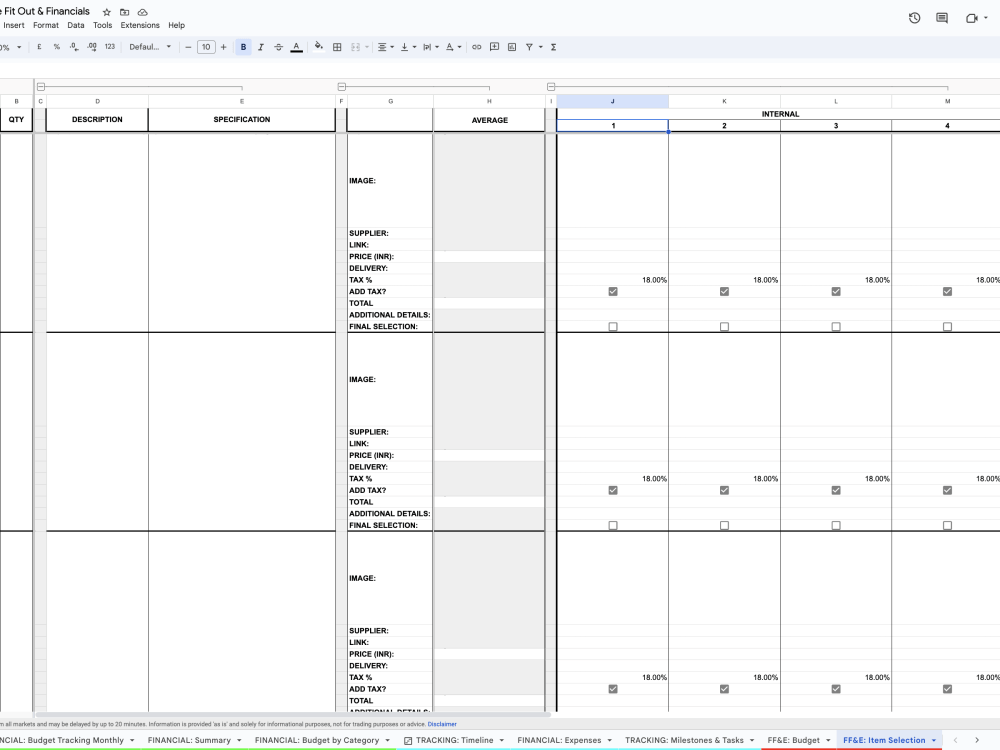Screen dimensions: 1000x750
Task: Open the text color dropdown
Action: (x=298, y=46)
